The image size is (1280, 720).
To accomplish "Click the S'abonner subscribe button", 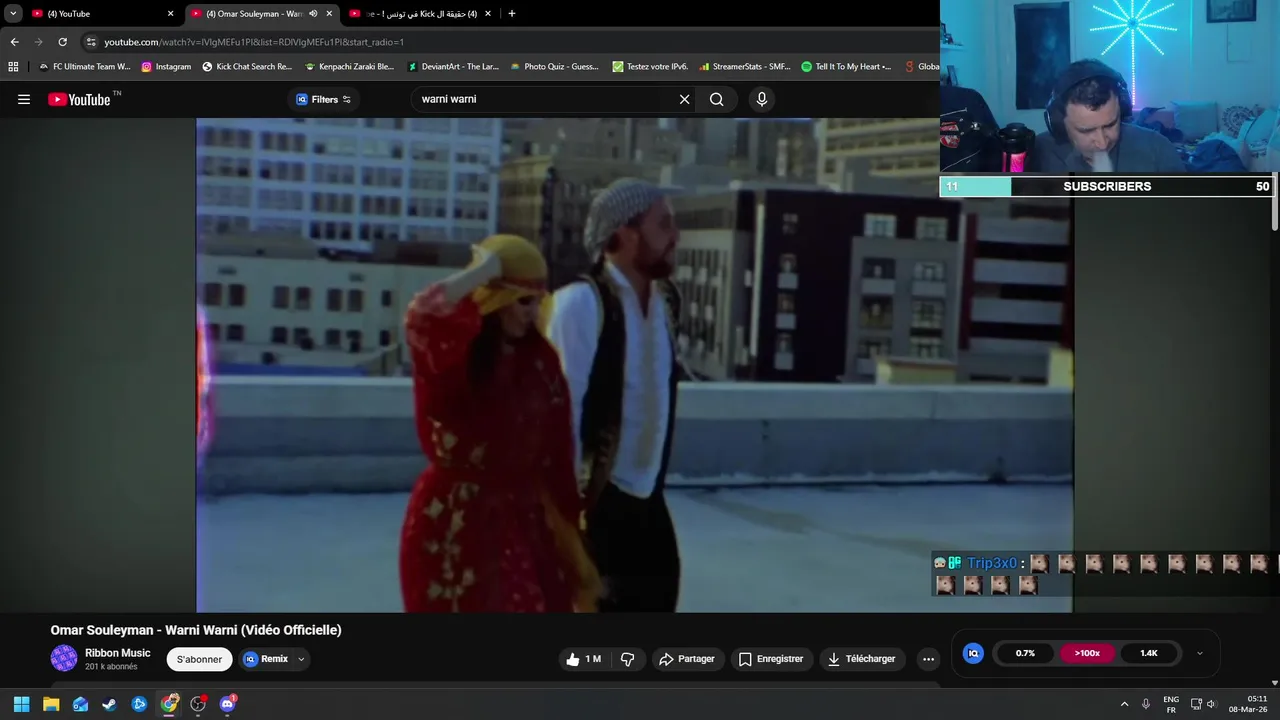I will tap(199, 659).
